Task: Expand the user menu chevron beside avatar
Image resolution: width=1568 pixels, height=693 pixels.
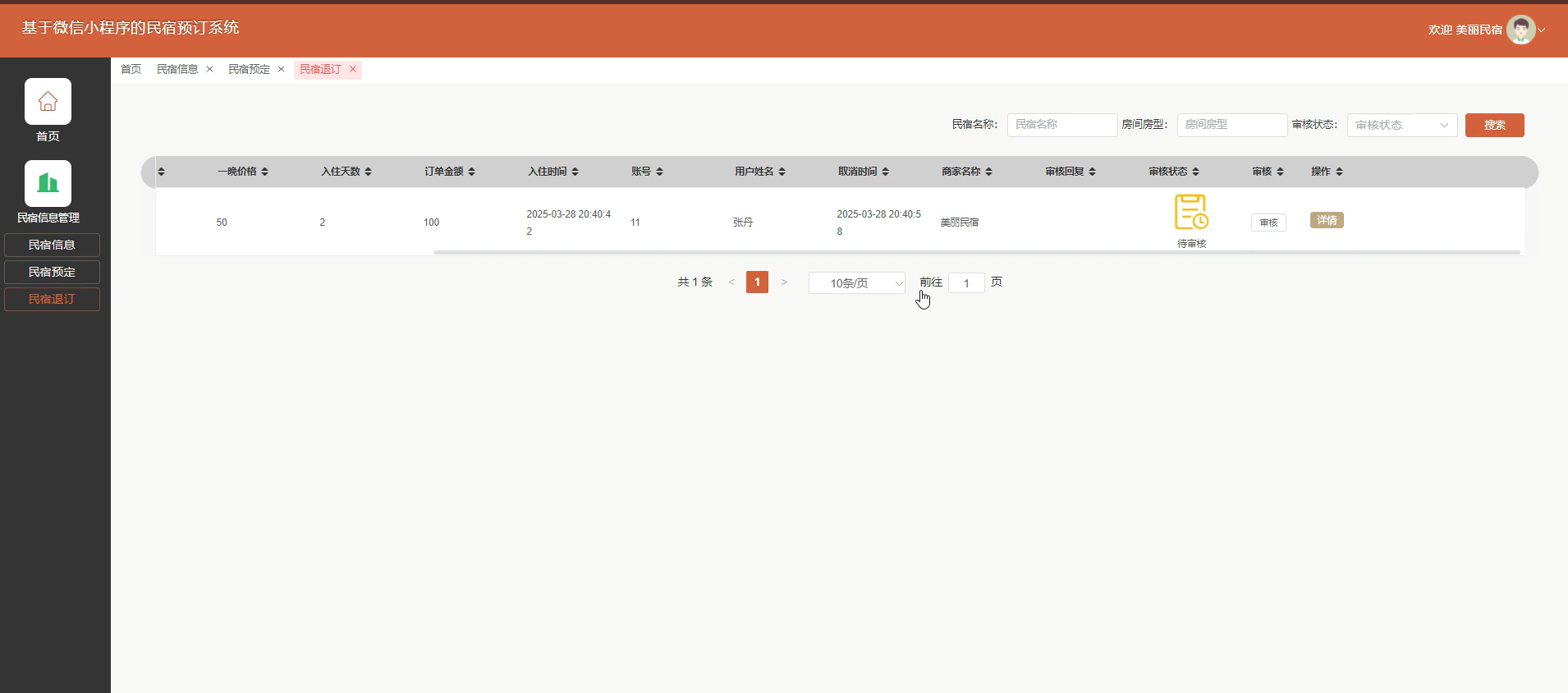Action: click(x=1542, y=30)
